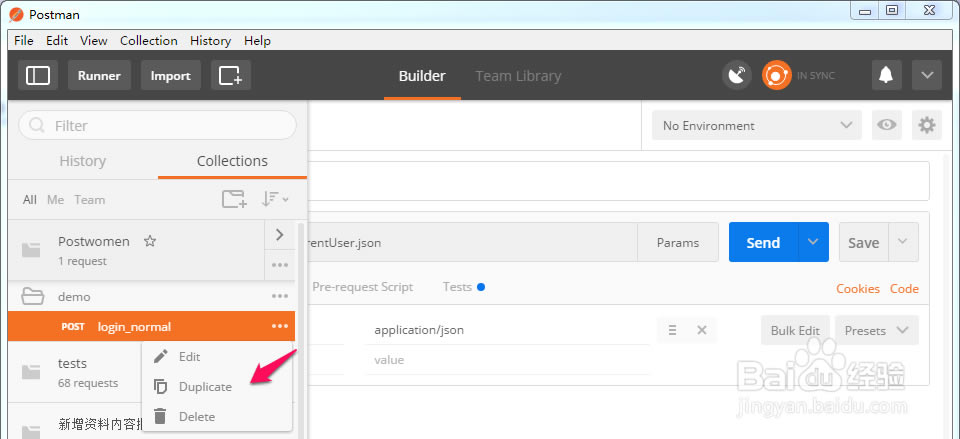Select the sidebar Collections tab
Viewport: 960px width, 439px height.
[232, 161]
